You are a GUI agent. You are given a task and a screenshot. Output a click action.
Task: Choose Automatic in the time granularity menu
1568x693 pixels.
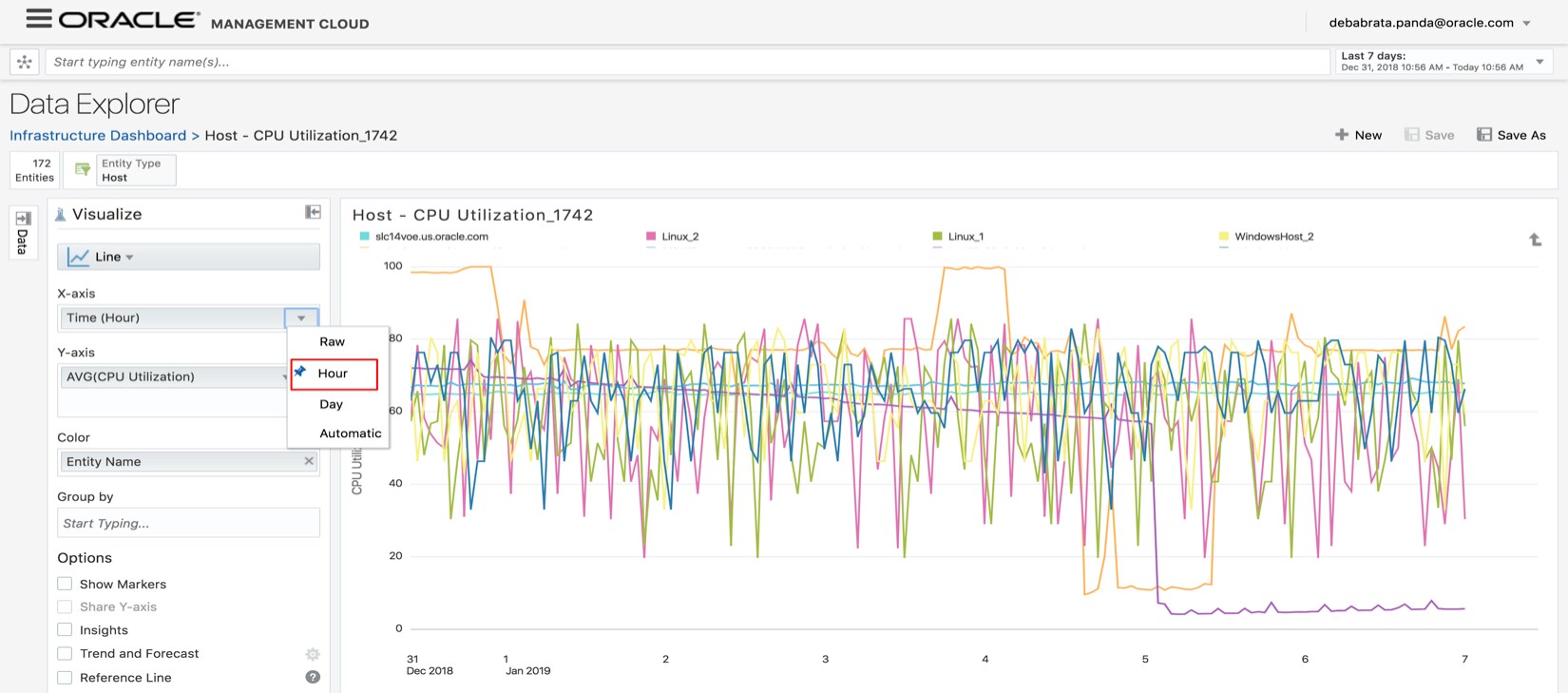(350, 433)
